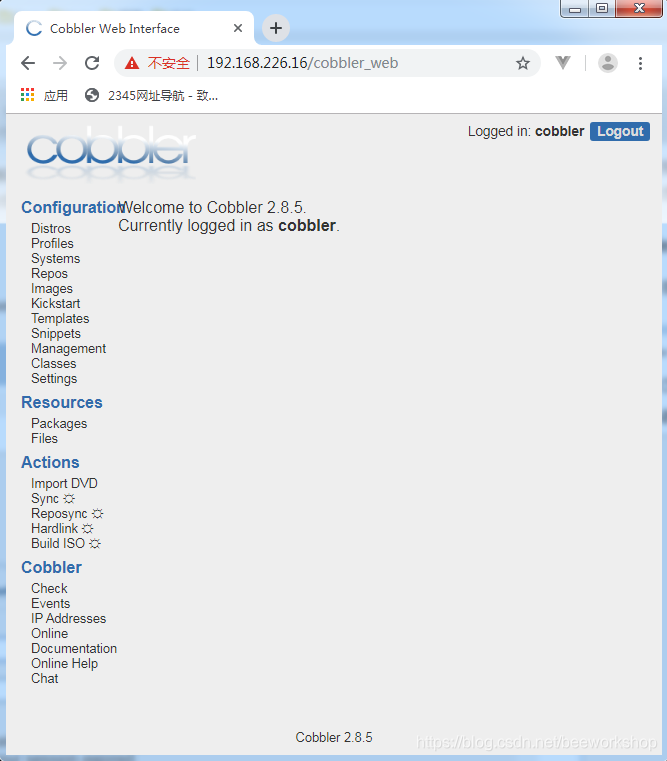Click the browser forward arrow

[x=60, y=63]
